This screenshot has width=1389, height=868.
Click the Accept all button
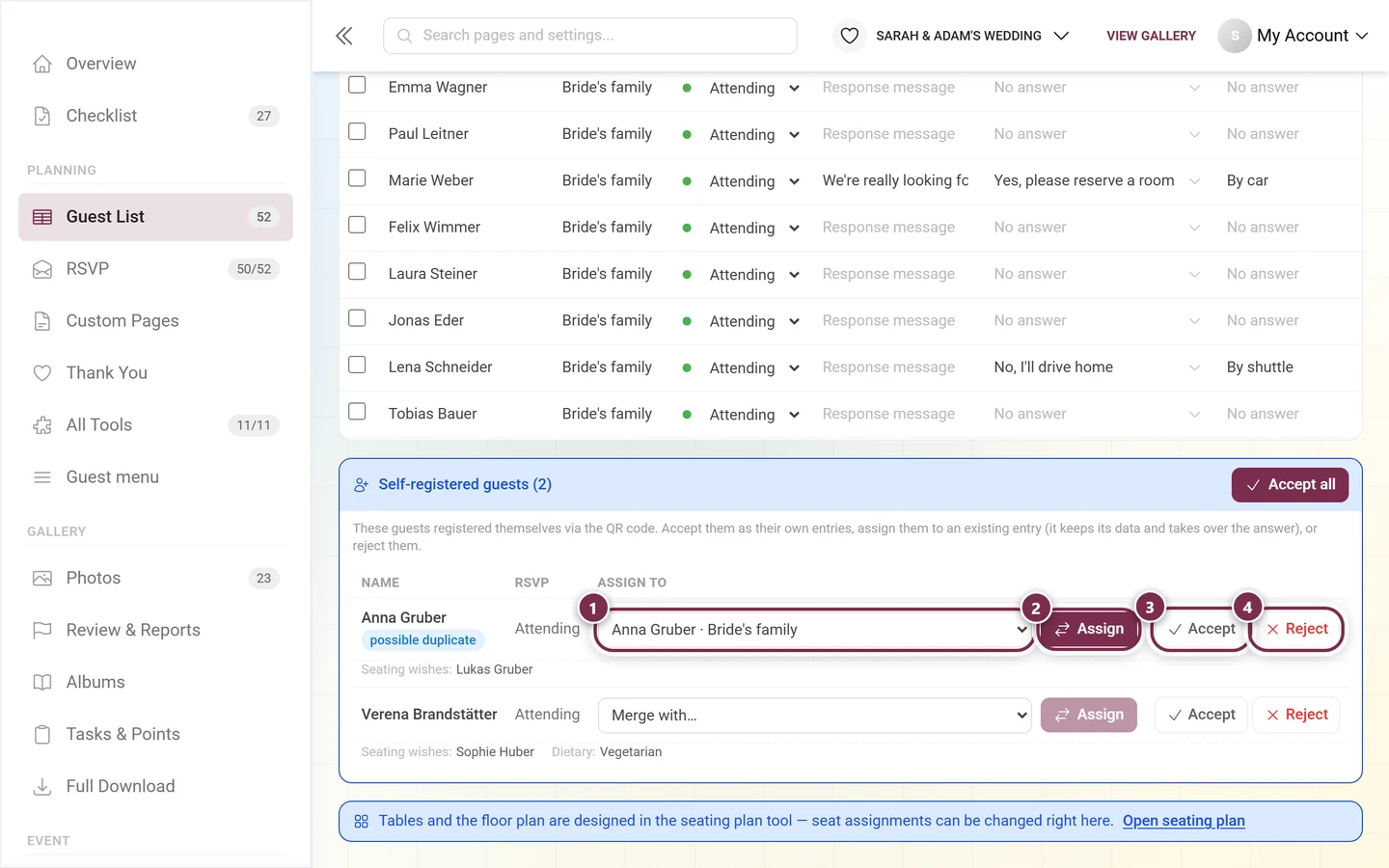(1290, 485)
